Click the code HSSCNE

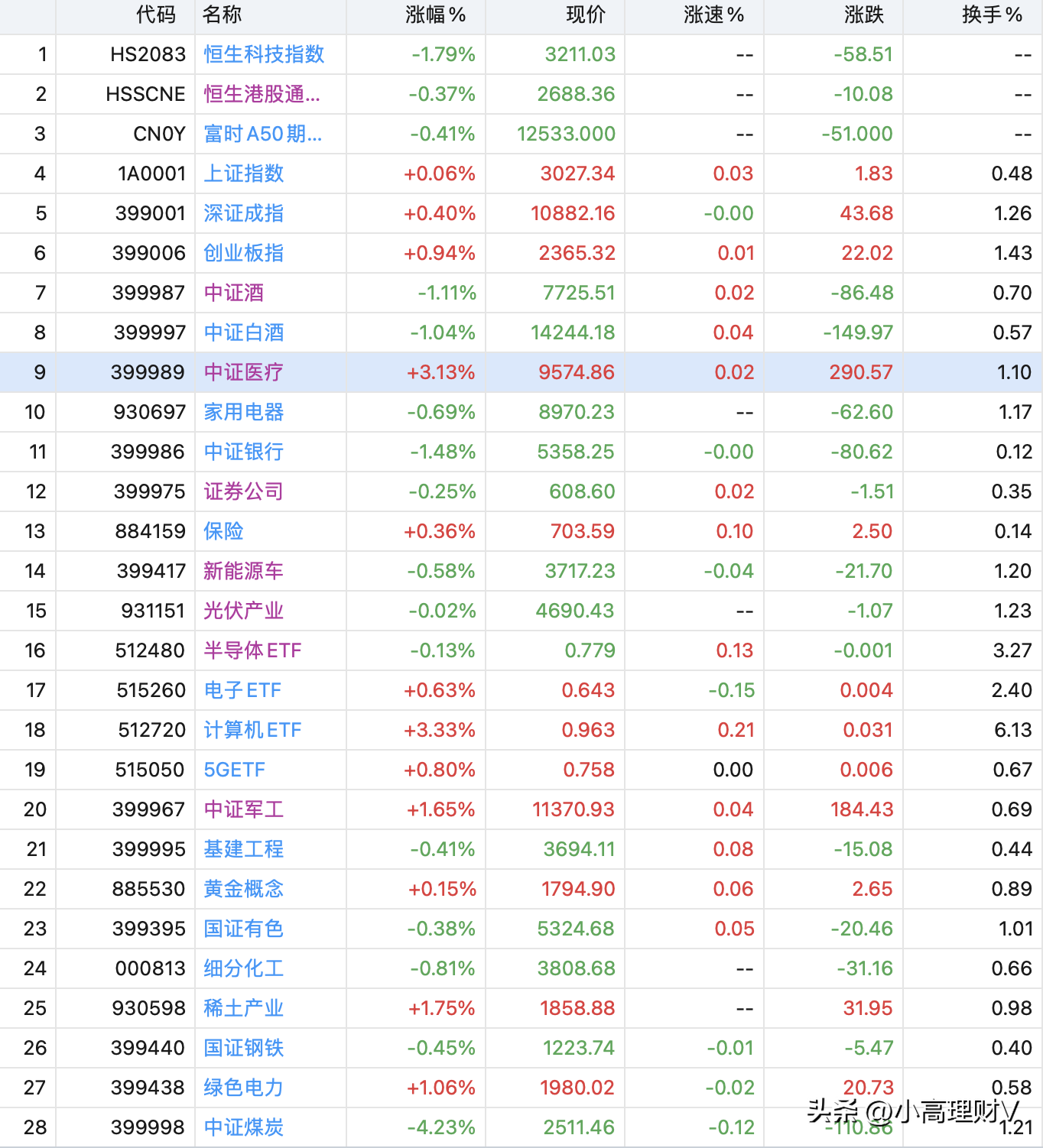[146, 94]
